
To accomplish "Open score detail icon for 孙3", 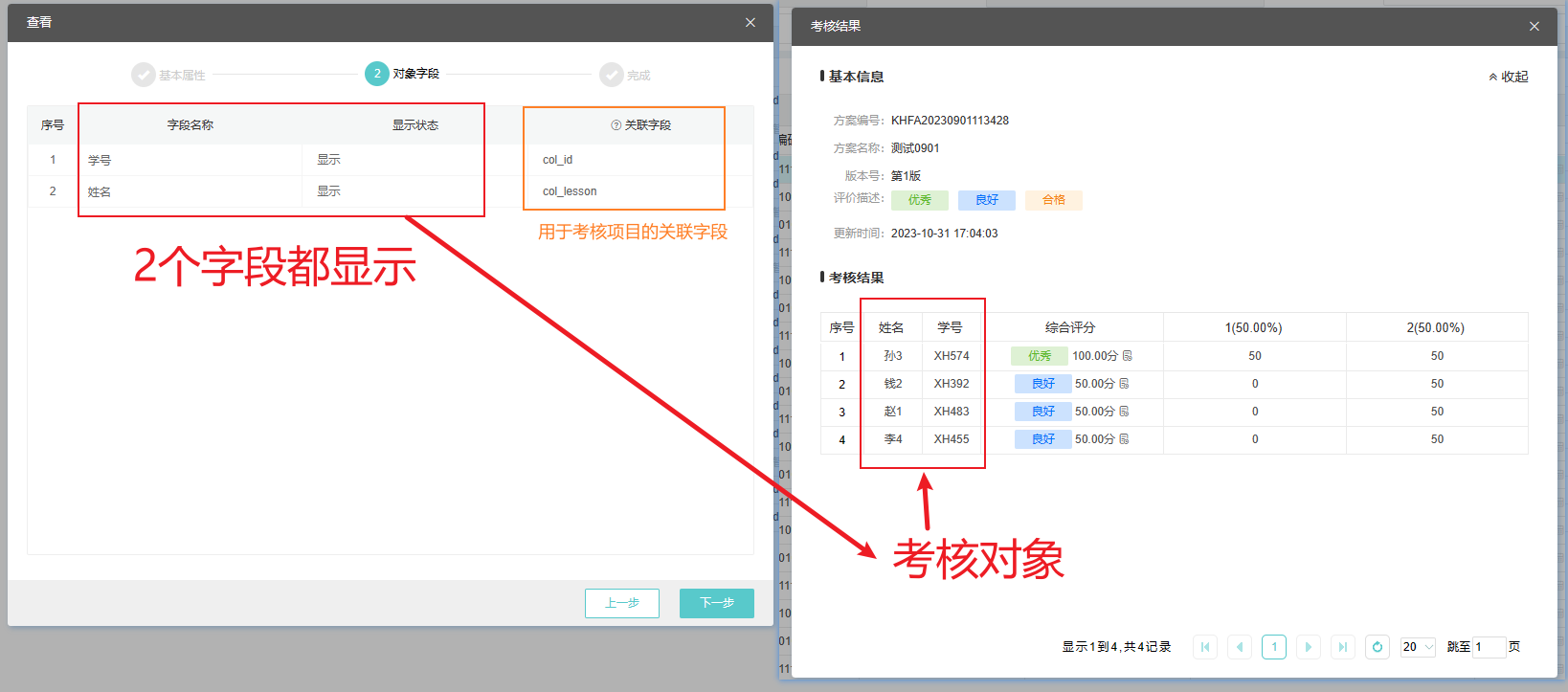I will pos(1128,356).
